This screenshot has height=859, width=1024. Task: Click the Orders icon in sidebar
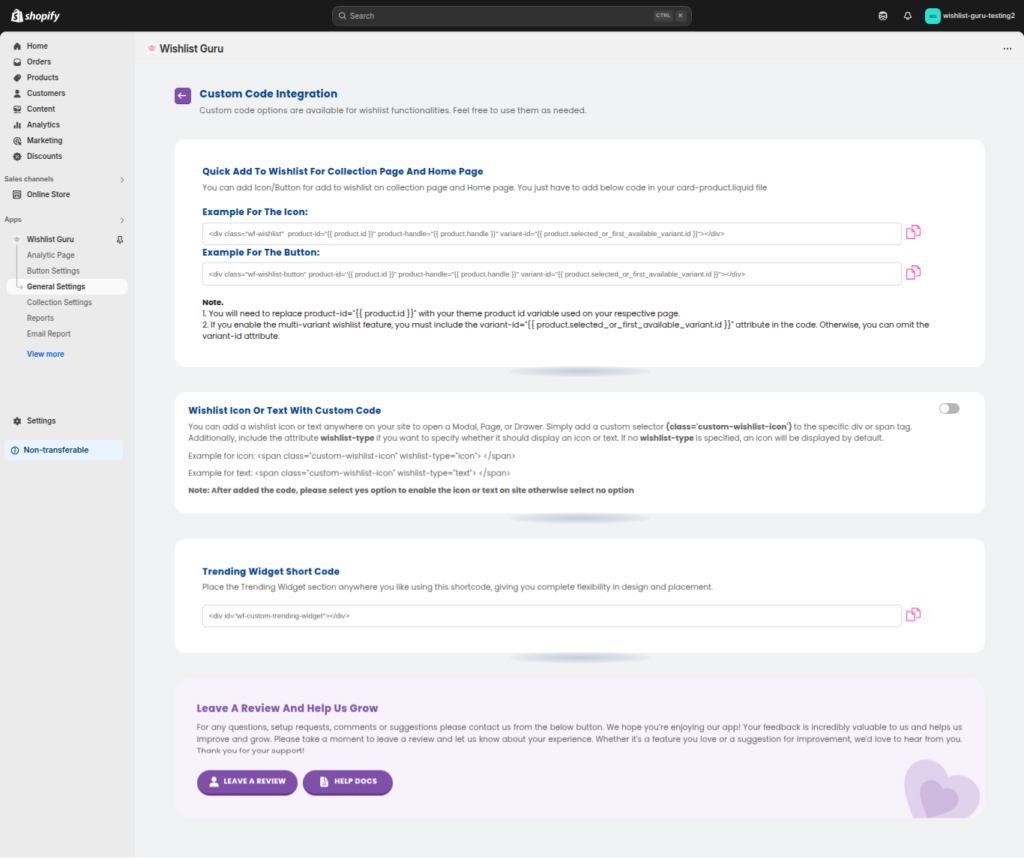[x=17, y=62]
